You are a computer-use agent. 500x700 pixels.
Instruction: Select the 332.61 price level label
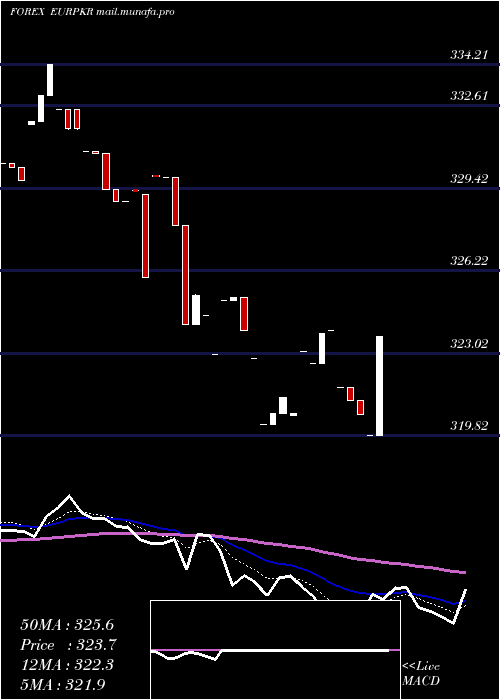tap(469, 96)
